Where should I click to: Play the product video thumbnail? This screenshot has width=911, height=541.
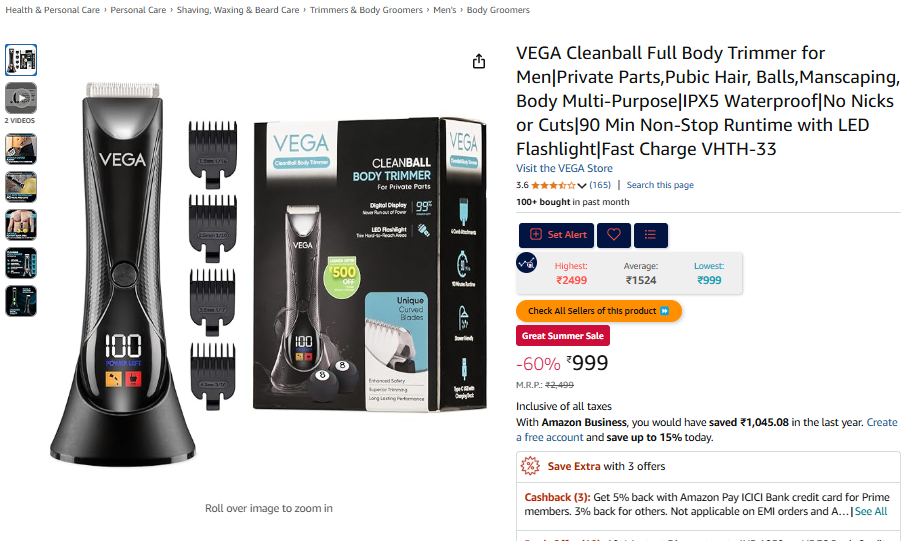click(x=21, y=98)
